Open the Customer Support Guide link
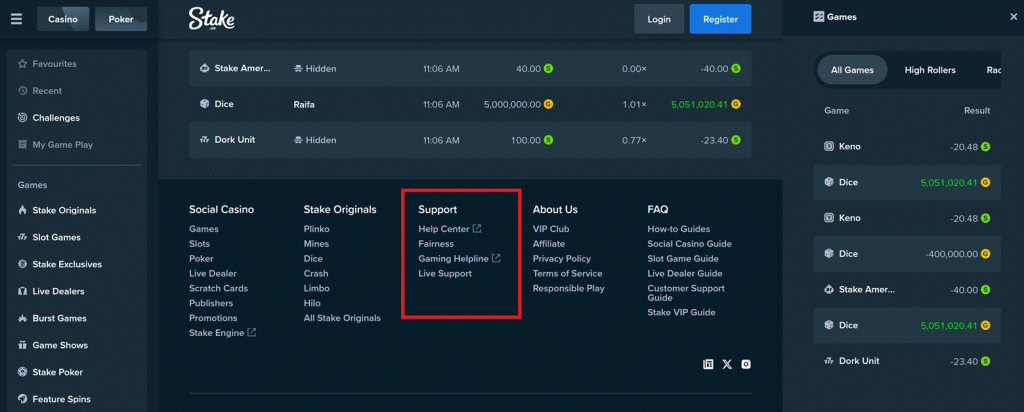The image size is (1024, 412). tap(686, 293)
